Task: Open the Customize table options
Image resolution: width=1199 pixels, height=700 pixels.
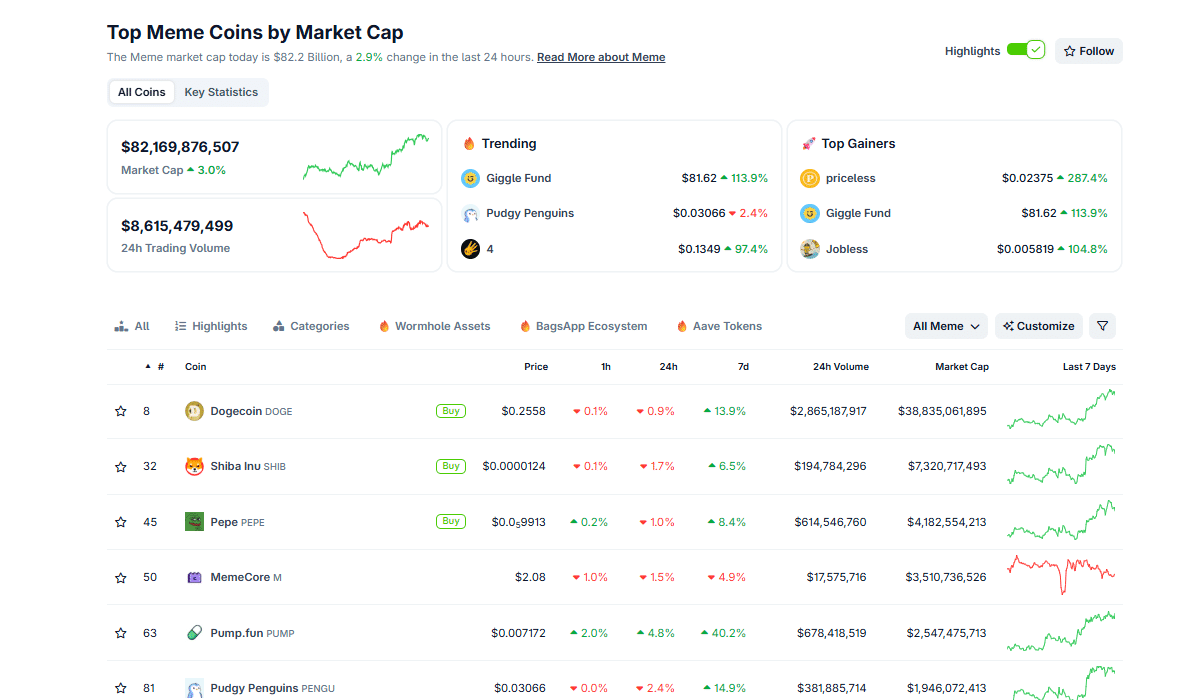Action: pos(1039,326)
